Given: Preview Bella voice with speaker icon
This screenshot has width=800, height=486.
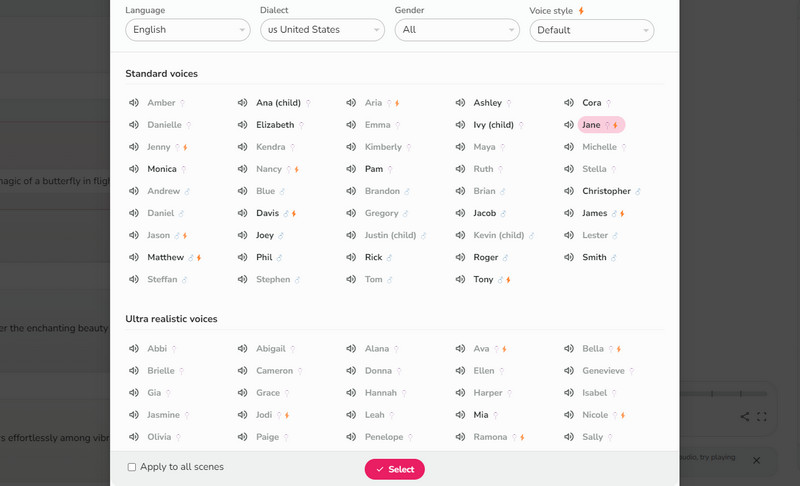Looking at the screenshot, I should 569,349.
